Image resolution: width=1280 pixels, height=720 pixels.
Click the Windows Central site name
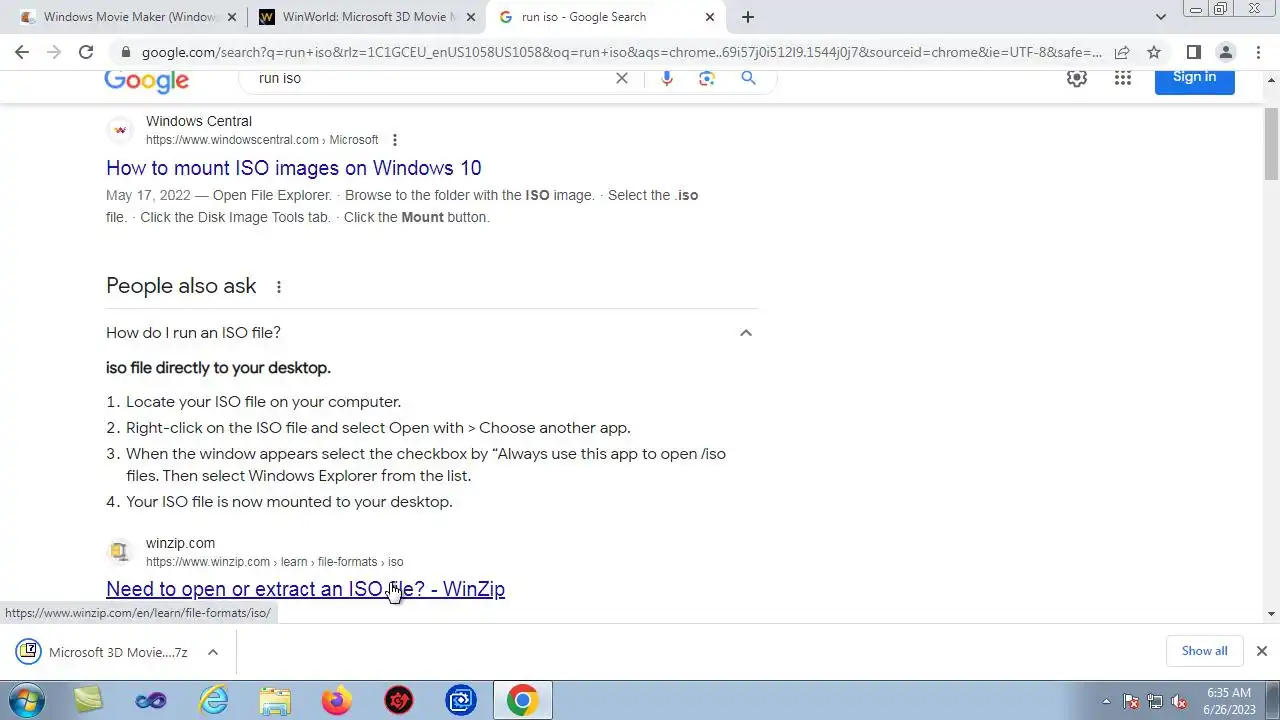tap(199, 121)
